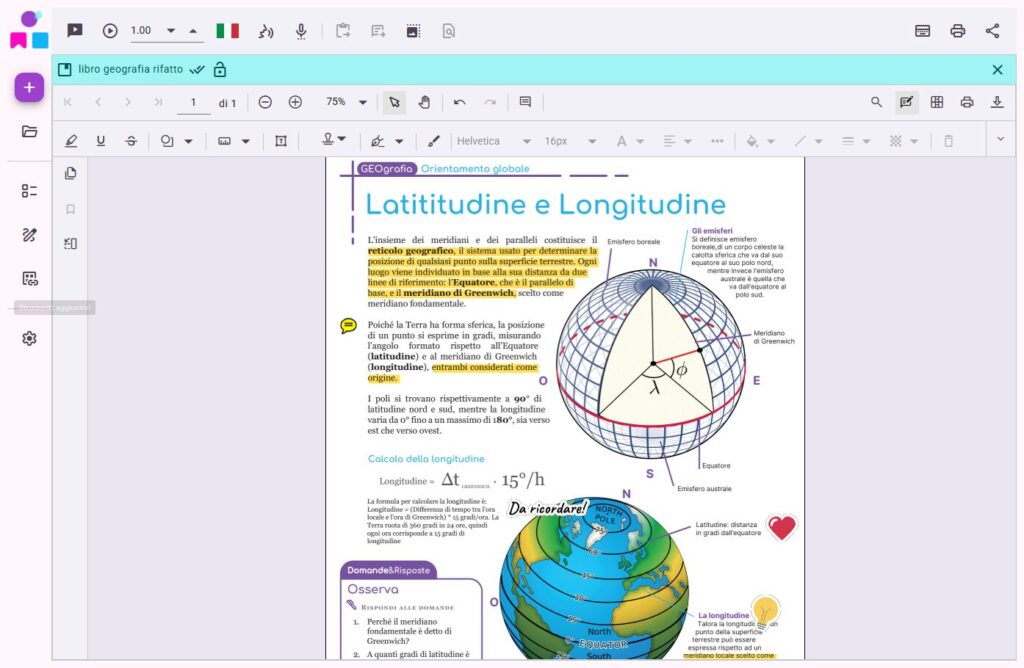Click the share icon at top right

click(992, 31)
